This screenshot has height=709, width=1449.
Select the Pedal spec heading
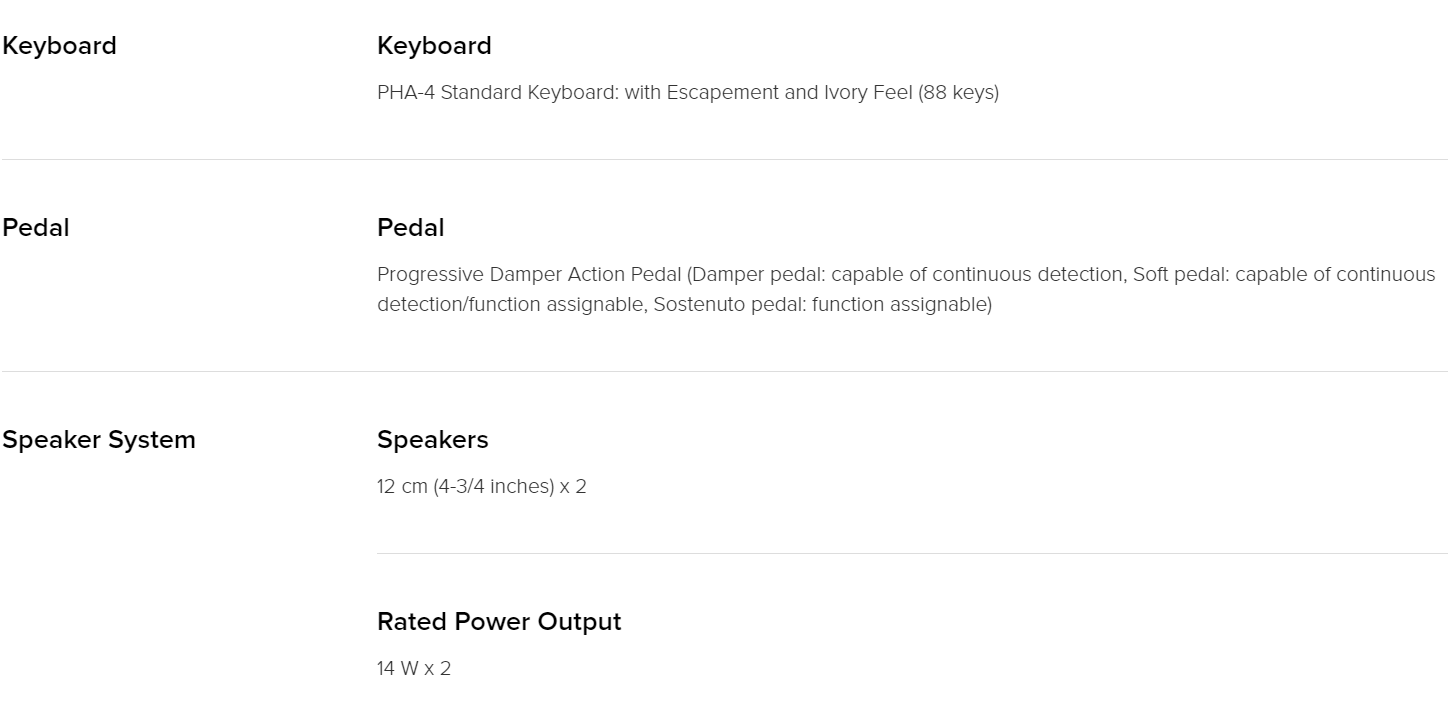410,228
